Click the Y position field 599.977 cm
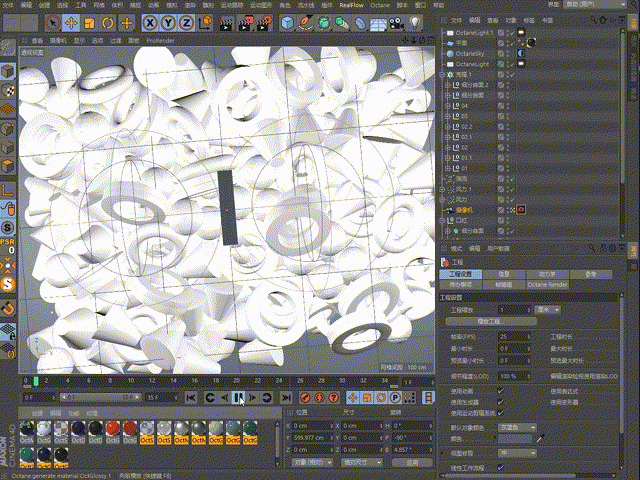 point(313,438)
